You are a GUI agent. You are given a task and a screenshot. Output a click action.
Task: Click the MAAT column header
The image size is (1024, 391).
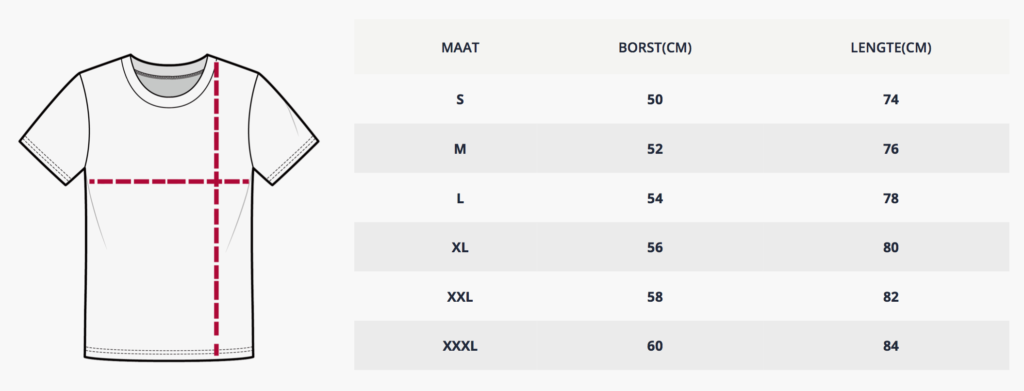tap(460, 48)
